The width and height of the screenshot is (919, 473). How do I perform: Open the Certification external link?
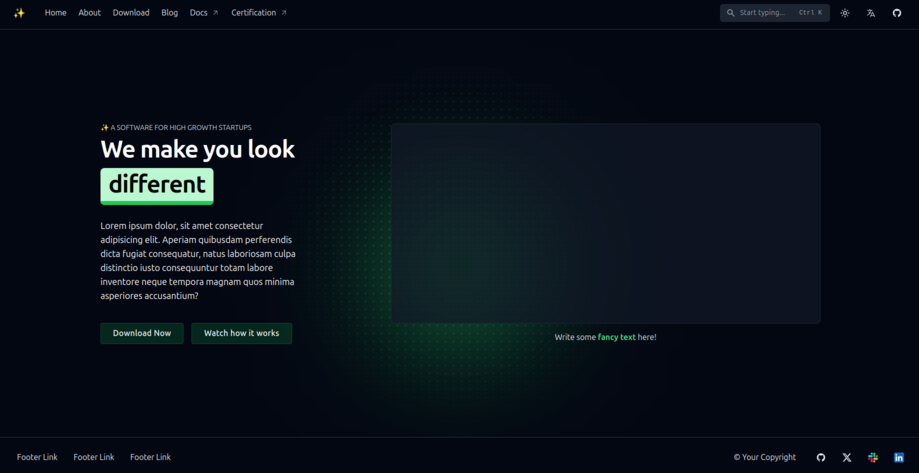[x=259, y=13]
